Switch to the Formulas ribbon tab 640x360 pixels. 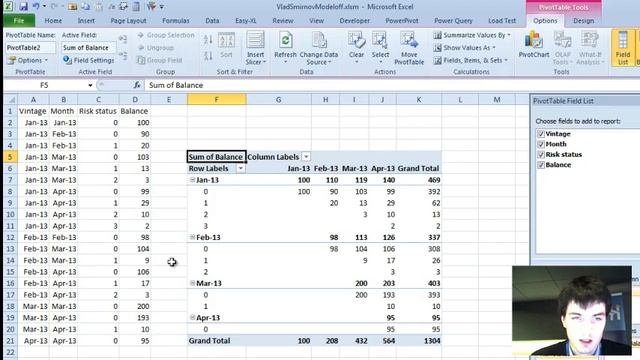[176, 20]
